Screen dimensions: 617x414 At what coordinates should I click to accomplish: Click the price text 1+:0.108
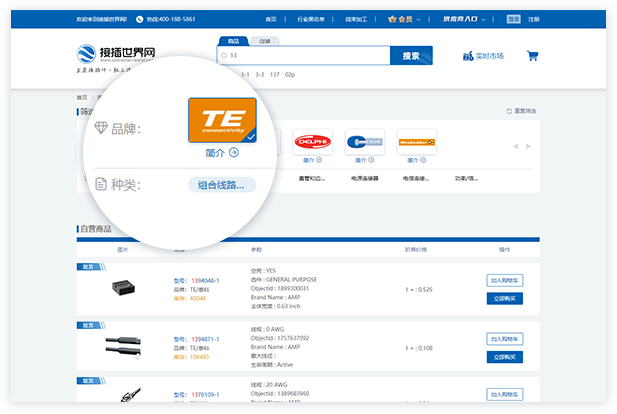tap(419, 348)
